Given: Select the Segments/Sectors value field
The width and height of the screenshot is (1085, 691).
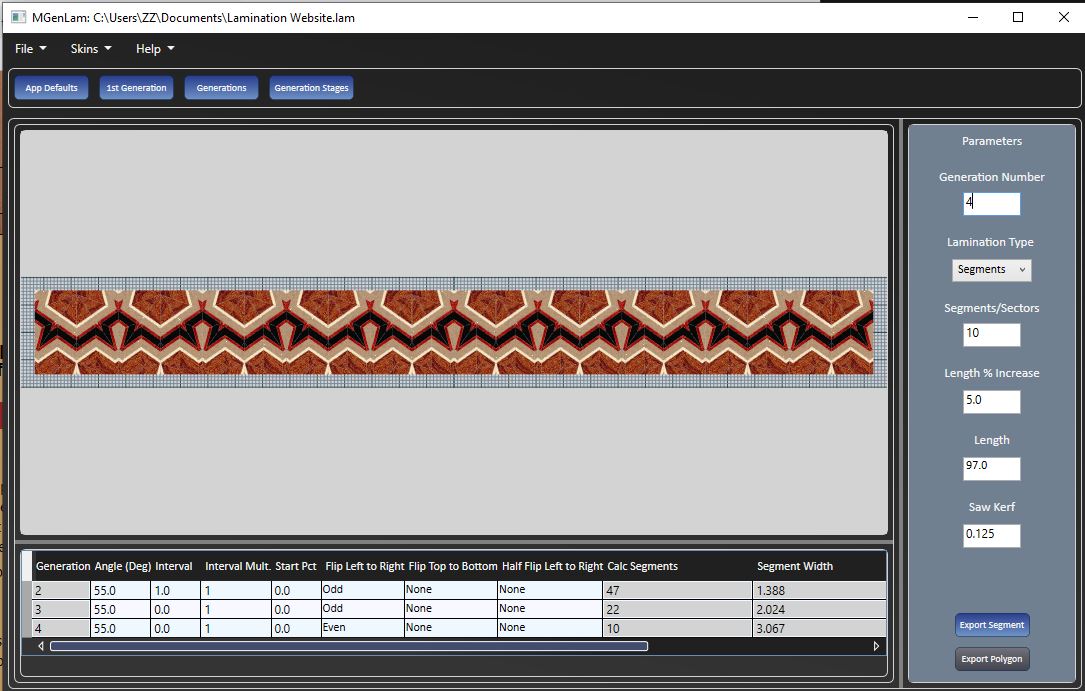Looking at the screenshot, I should pyautogui.click(x=991, y=334).
